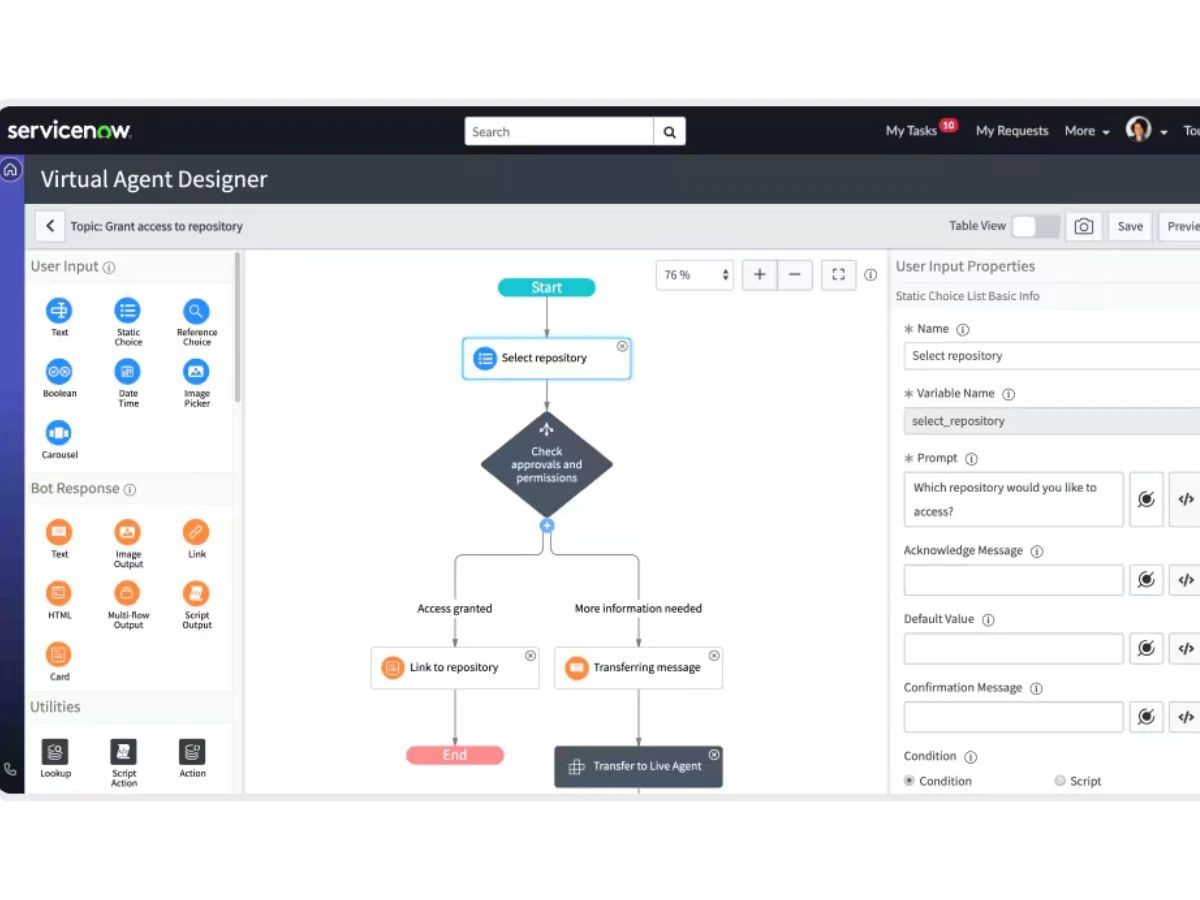Select the Script radio button
Screen dimensions: 1200x900
(x=1060, y=781)
